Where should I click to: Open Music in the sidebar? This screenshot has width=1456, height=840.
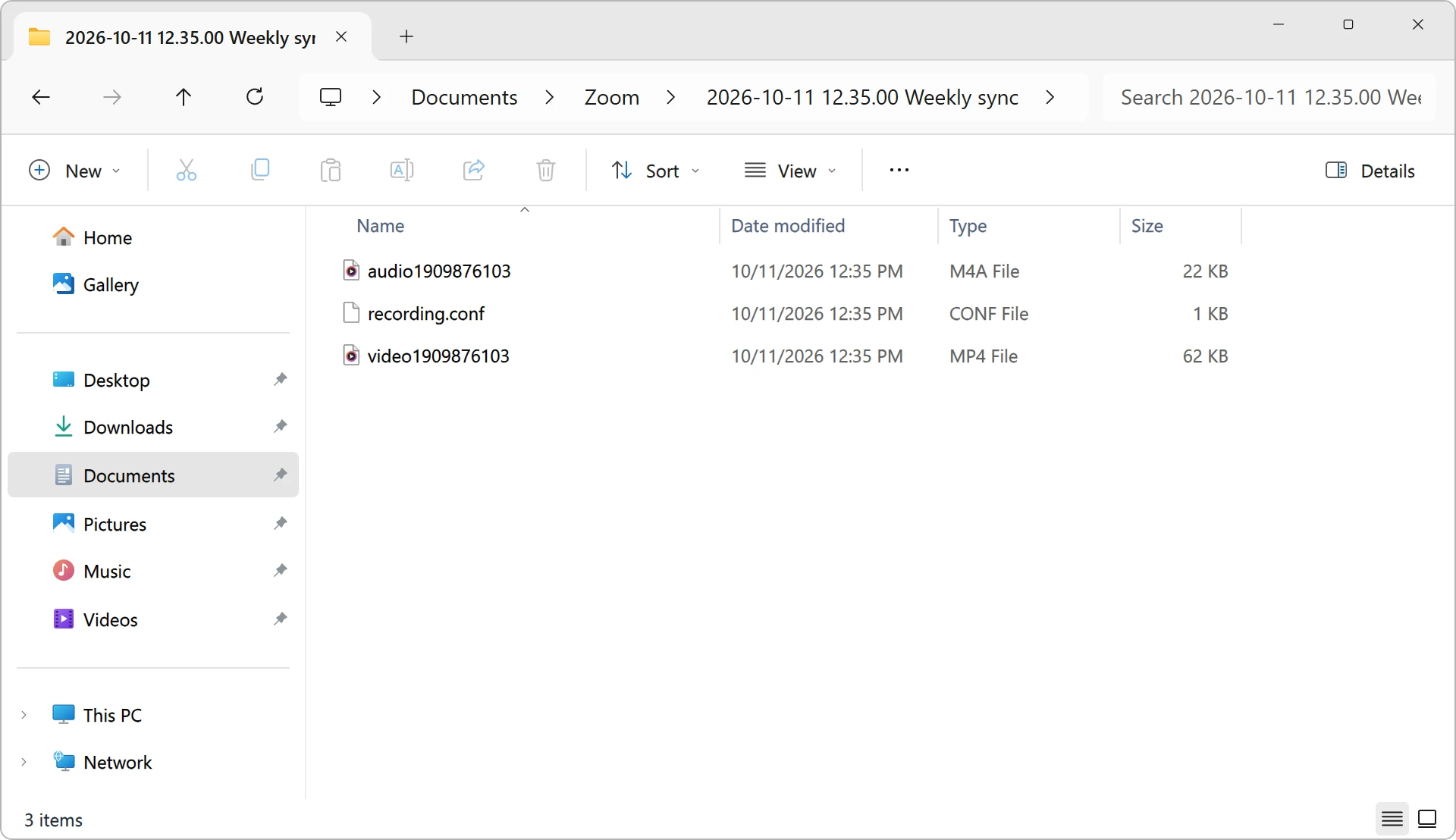pyautogui.click(x=153, y=571)
